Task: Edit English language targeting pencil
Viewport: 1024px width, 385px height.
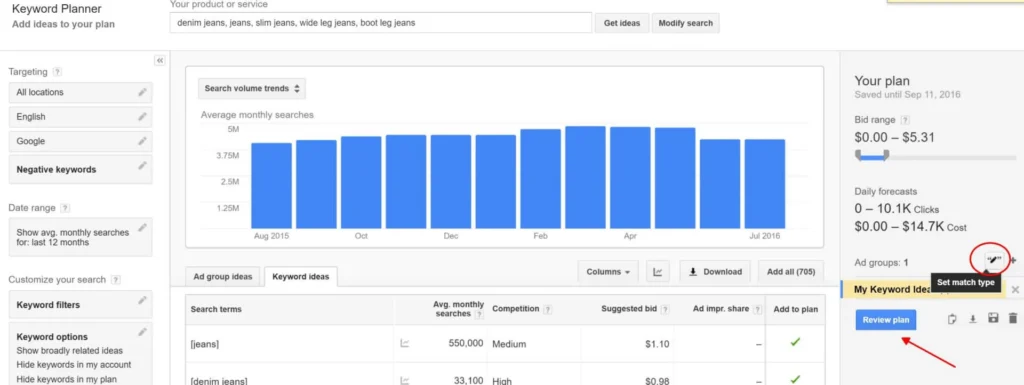Action: 142,116
